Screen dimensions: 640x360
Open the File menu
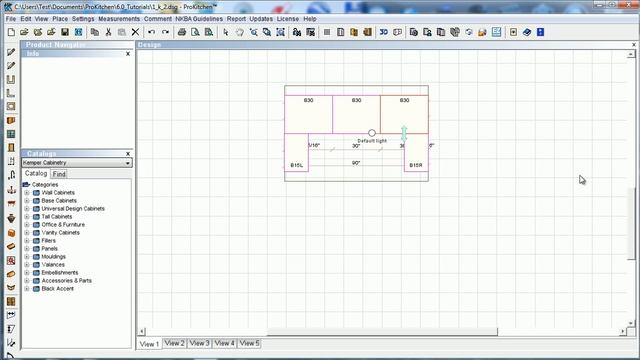pos(11,19)
